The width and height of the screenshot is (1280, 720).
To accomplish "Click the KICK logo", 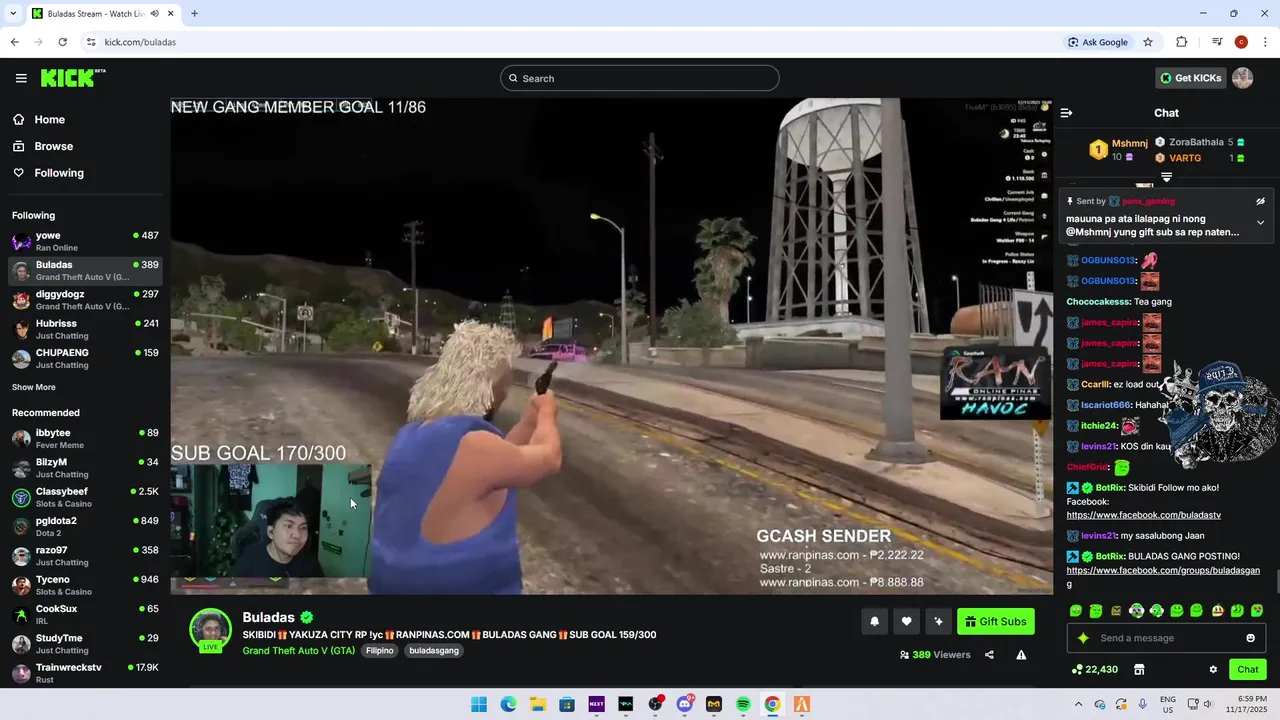I will point(73,78).
